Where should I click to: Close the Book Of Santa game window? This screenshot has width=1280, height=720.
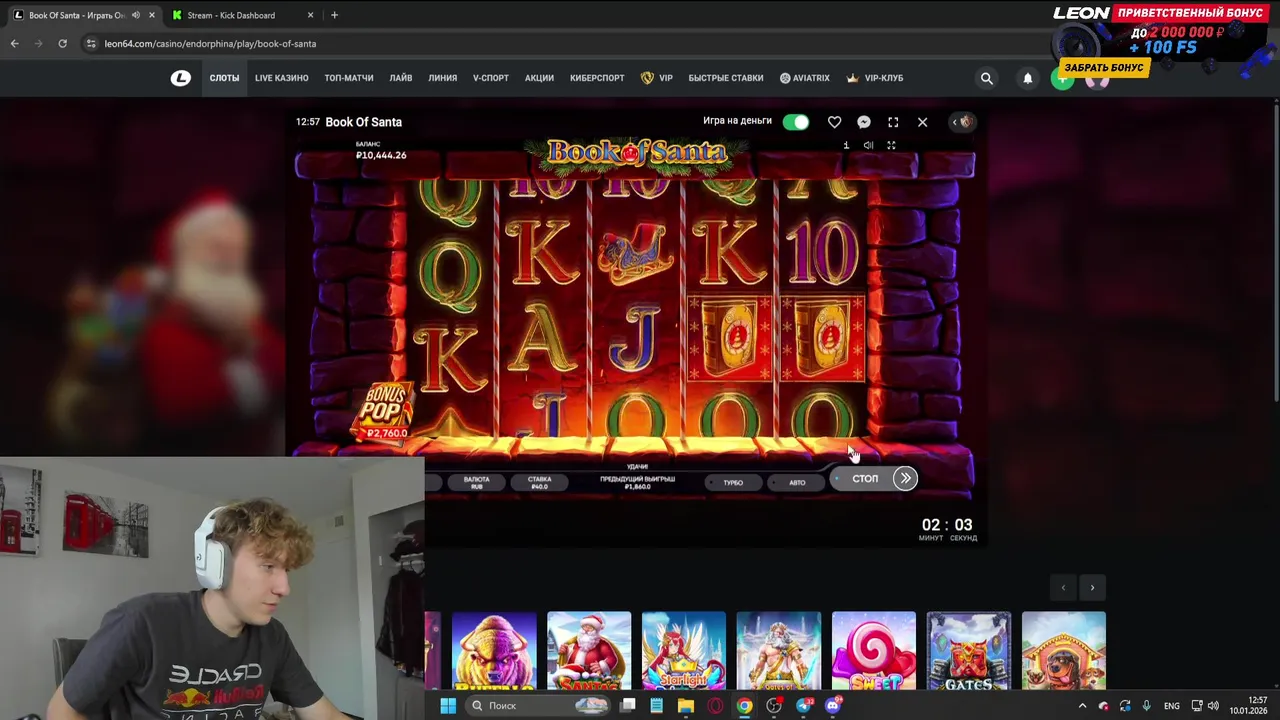point(922,122)
